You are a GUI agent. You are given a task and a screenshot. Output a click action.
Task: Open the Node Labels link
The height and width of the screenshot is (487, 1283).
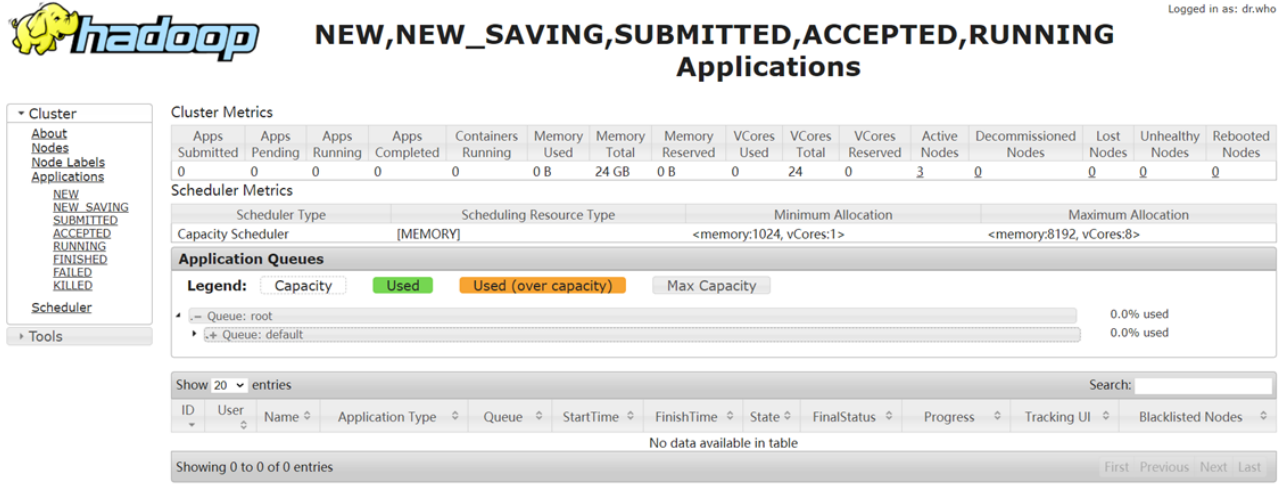(x=68, y=162)
